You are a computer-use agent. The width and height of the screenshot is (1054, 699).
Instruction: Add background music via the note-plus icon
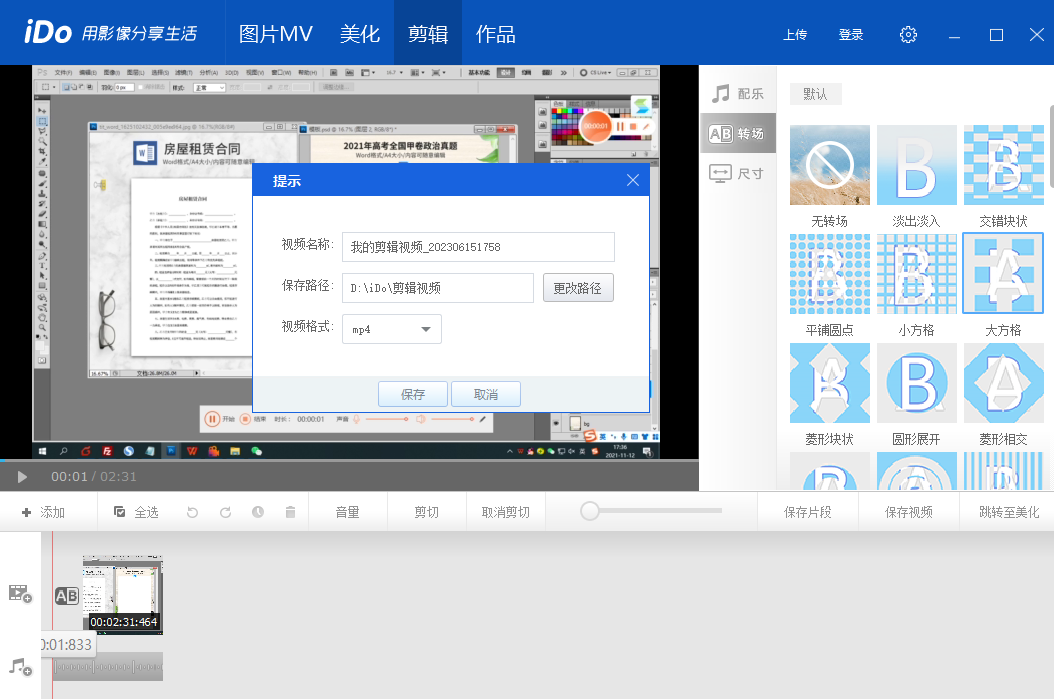point(19,668)
